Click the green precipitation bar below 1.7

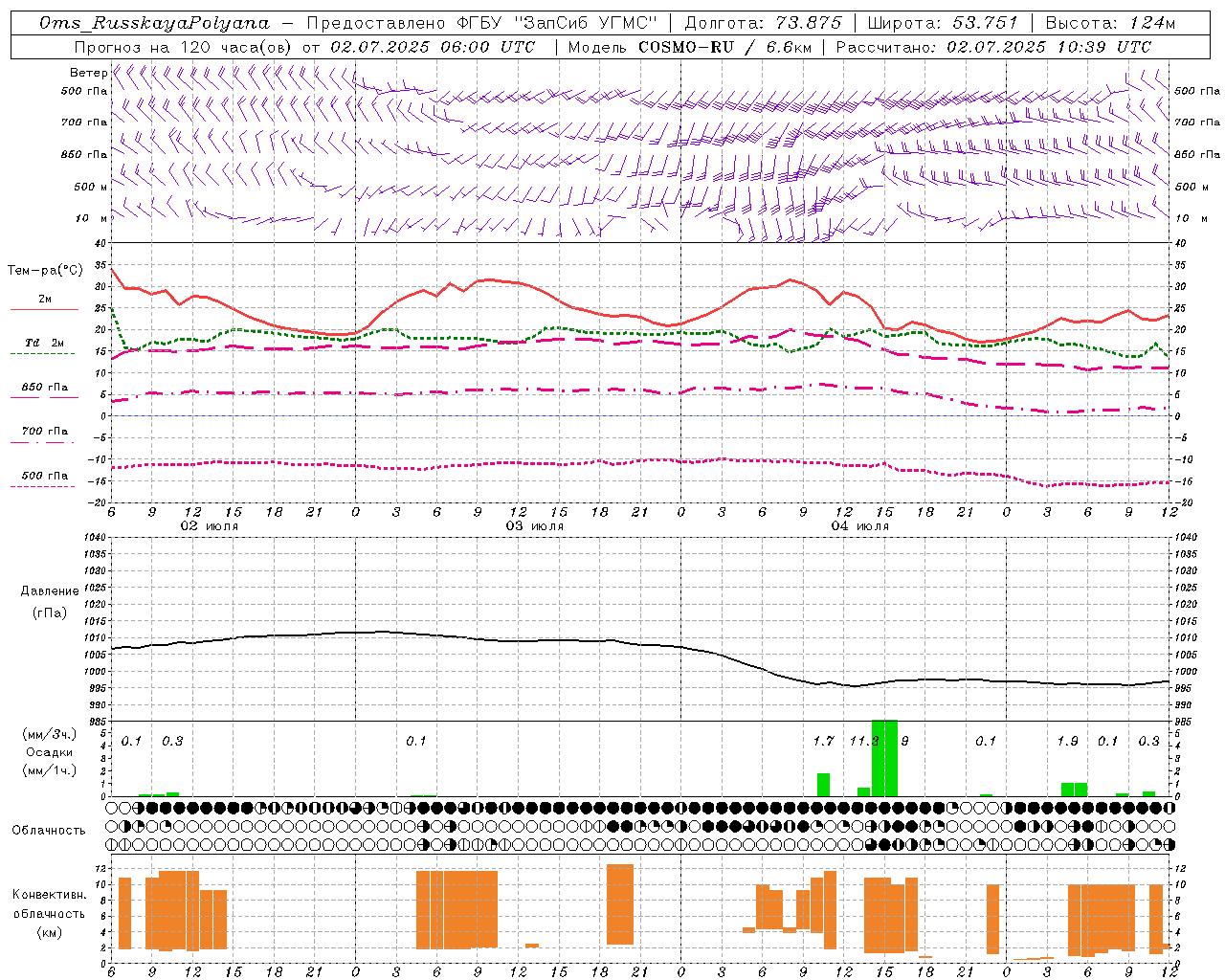click(823, 785)
